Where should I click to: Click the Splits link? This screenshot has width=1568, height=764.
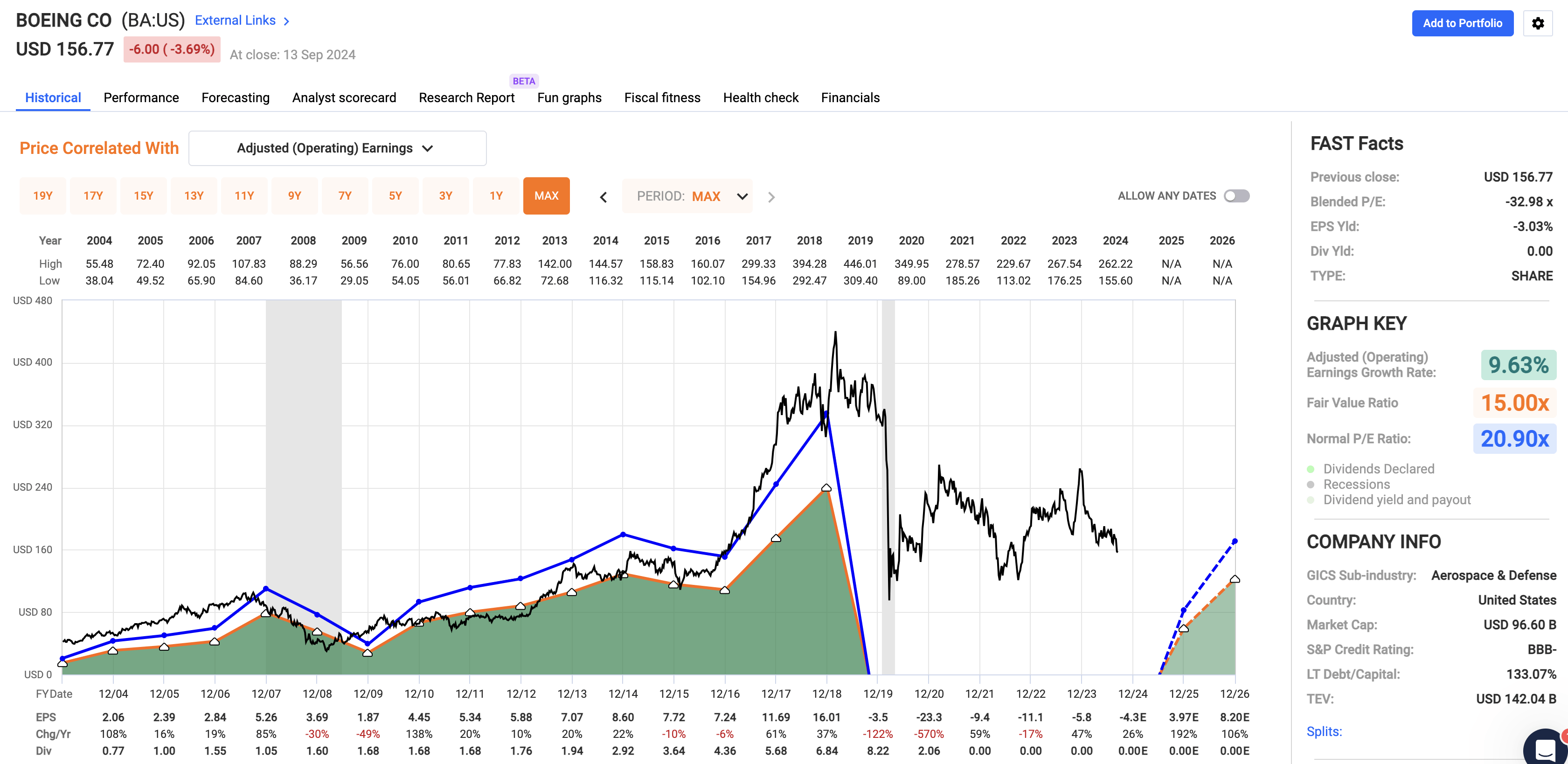[1324, 731]
